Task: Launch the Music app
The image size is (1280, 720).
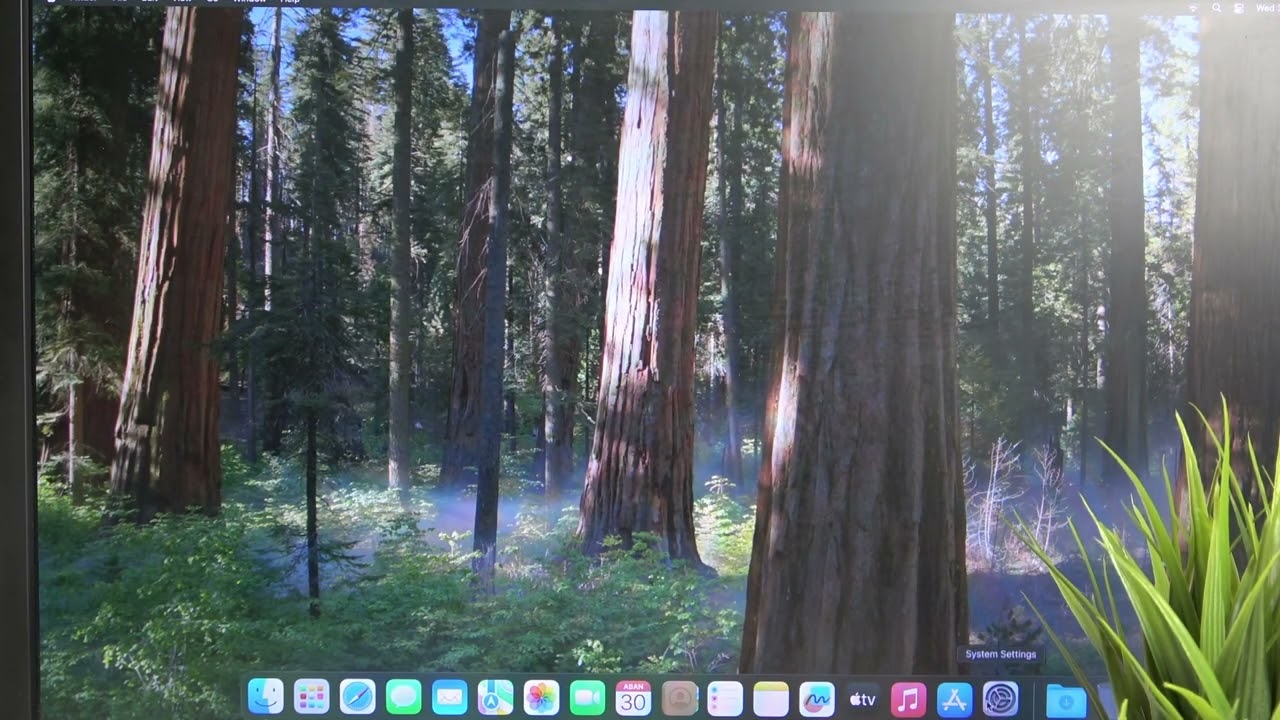Action: 909,699
